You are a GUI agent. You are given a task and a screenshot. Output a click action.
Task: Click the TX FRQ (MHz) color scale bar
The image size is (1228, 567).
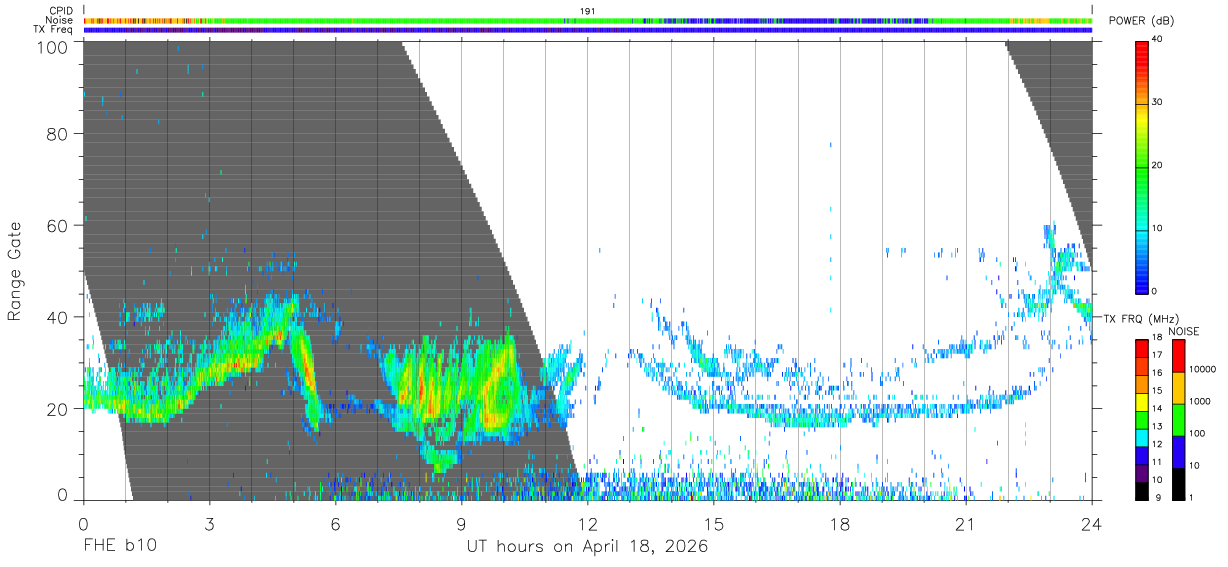[x=1141, y=419]
